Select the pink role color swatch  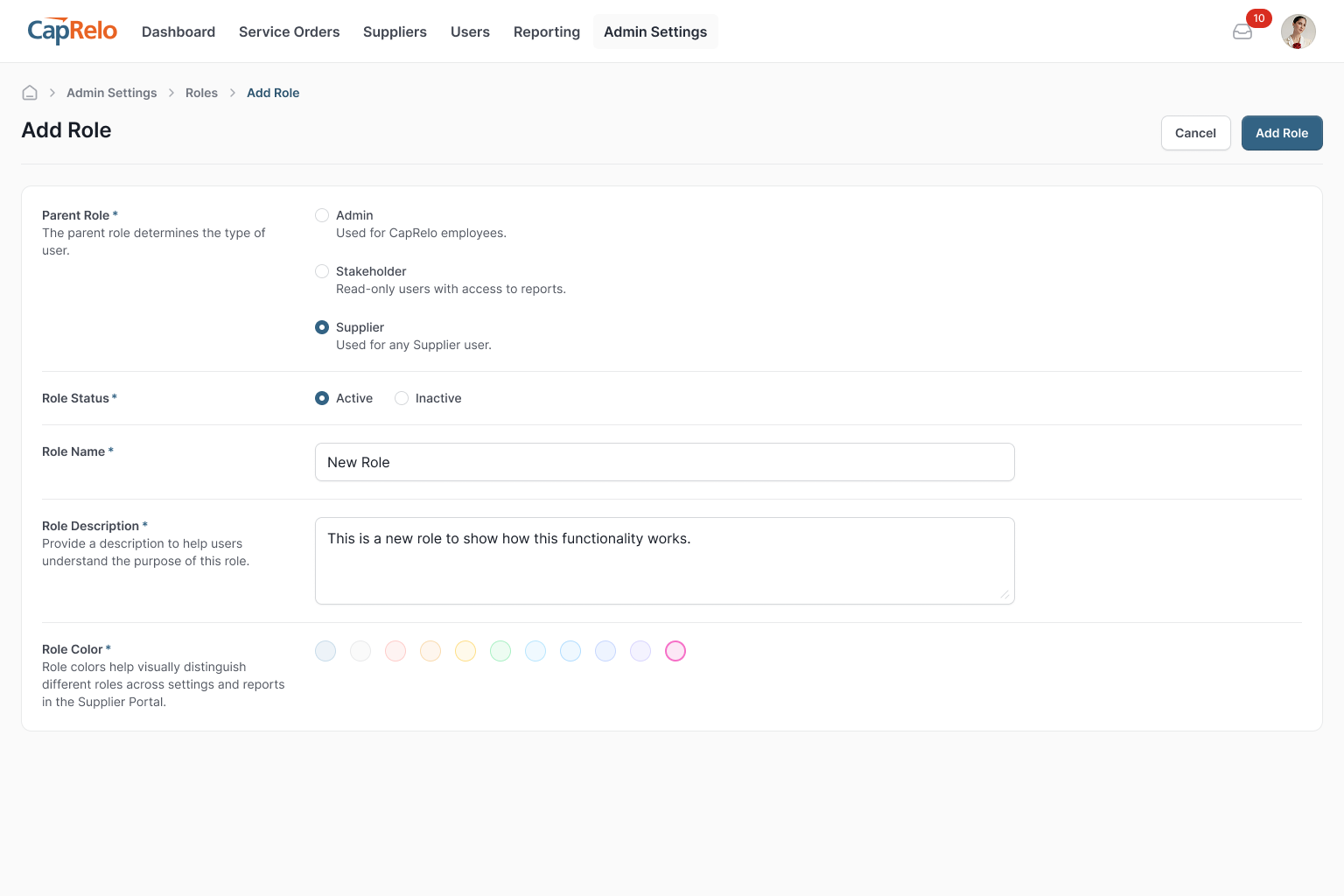[x=675, y=651]
